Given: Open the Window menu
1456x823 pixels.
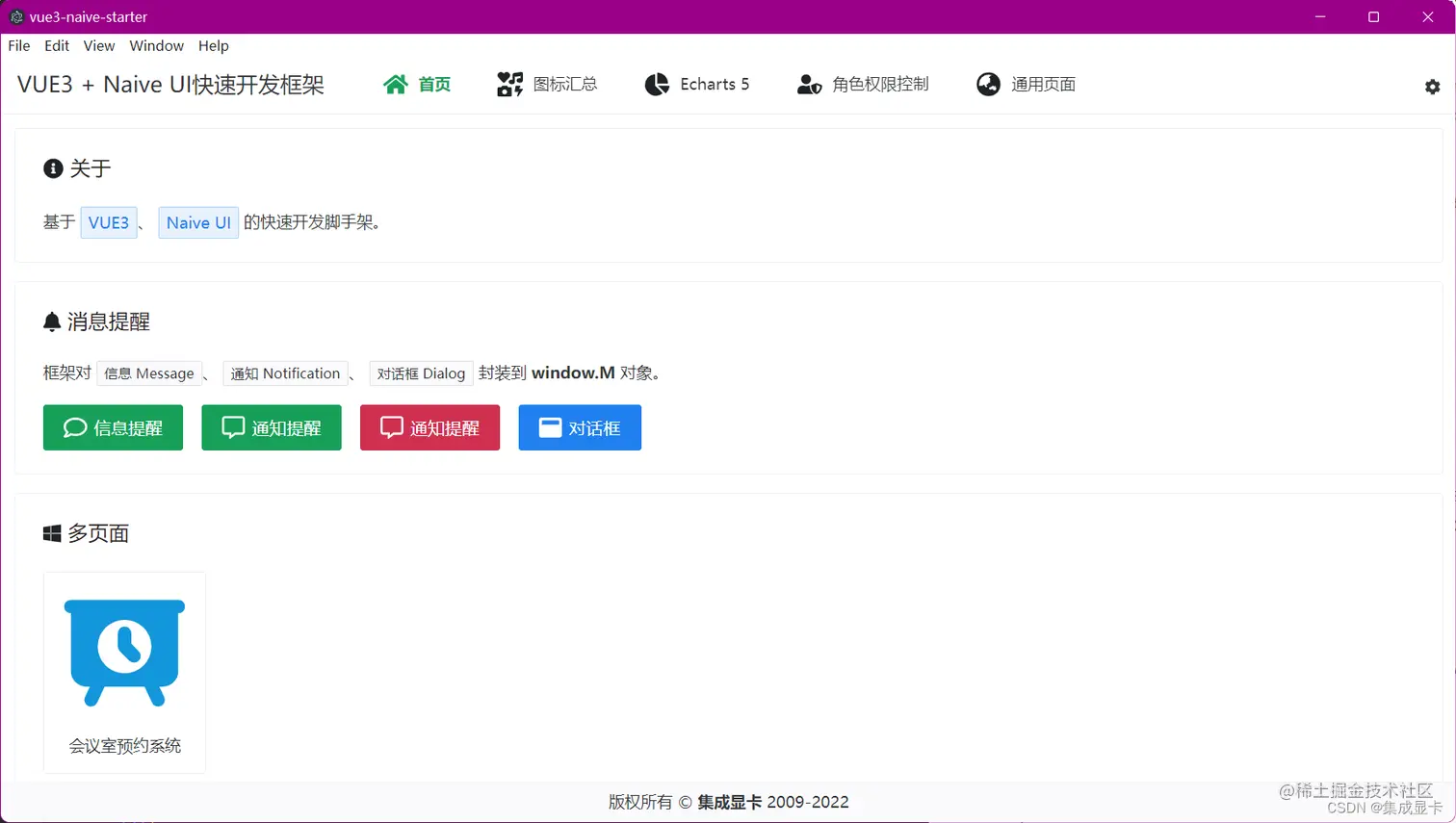Looking at the screenshot, I should coord(156,45).
